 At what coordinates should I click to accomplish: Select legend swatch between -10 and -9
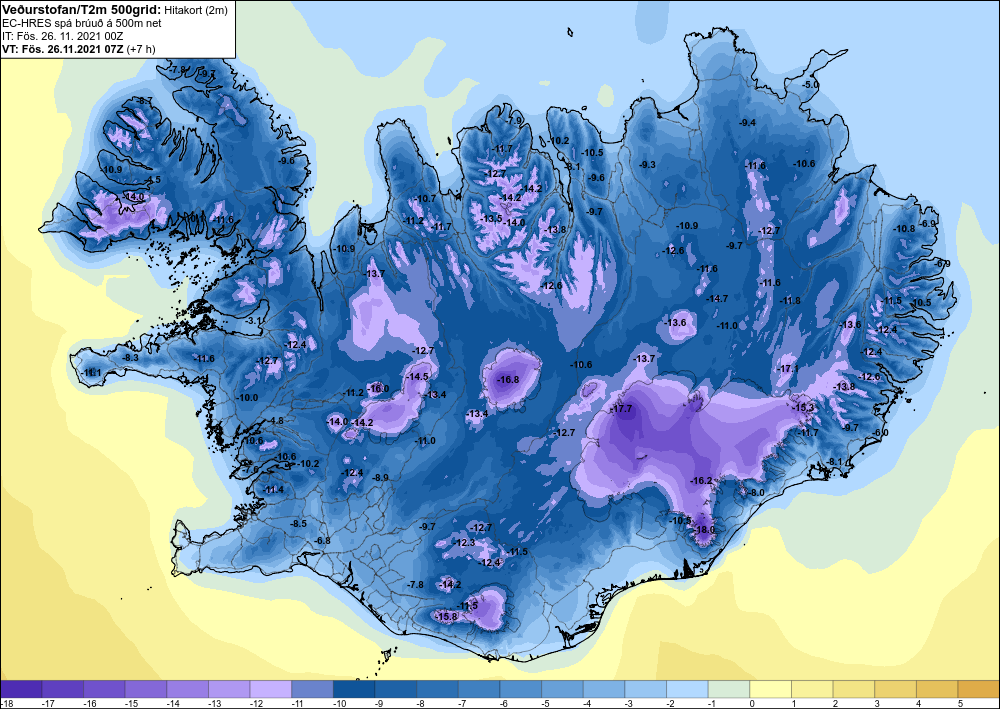(354, 689)
